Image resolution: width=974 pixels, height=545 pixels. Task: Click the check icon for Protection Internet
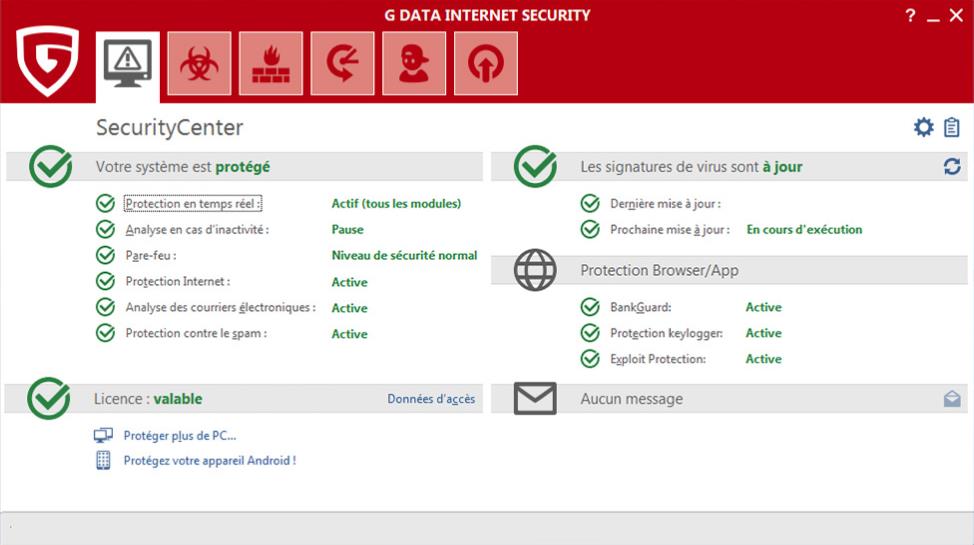coord(106,282)
